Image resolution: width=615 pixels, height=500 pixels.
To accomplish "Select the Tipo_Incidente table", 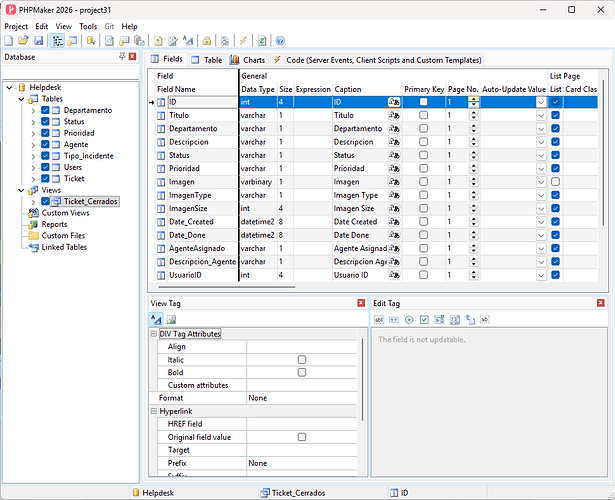I will 89,156.
